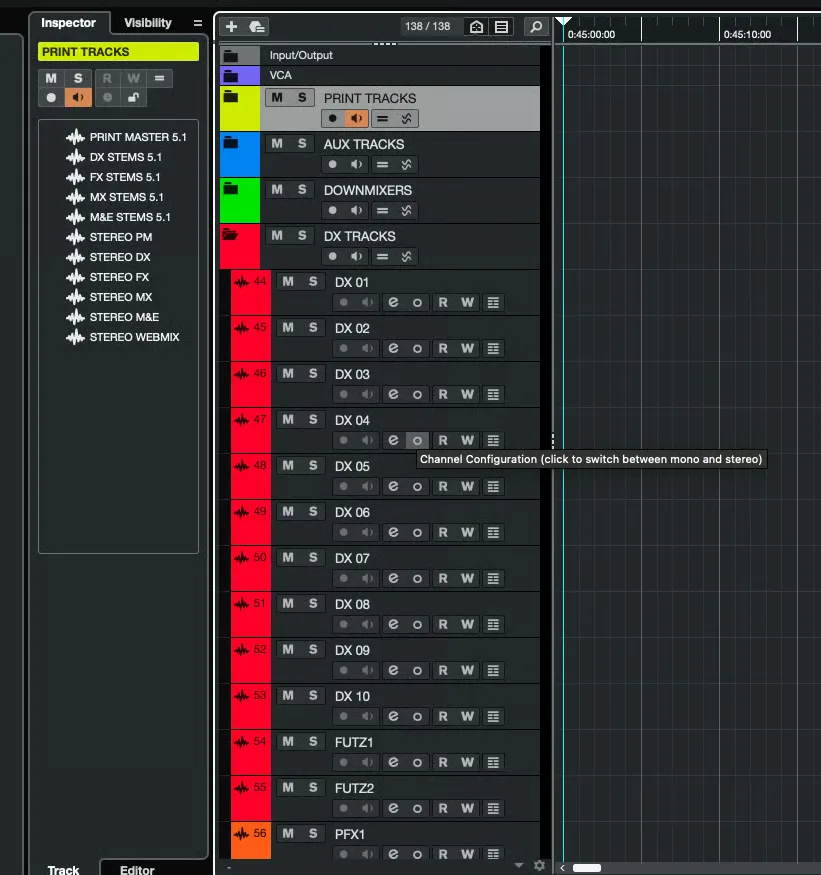Toggle monitor speaker on DX 03

(x=367, y=395)
